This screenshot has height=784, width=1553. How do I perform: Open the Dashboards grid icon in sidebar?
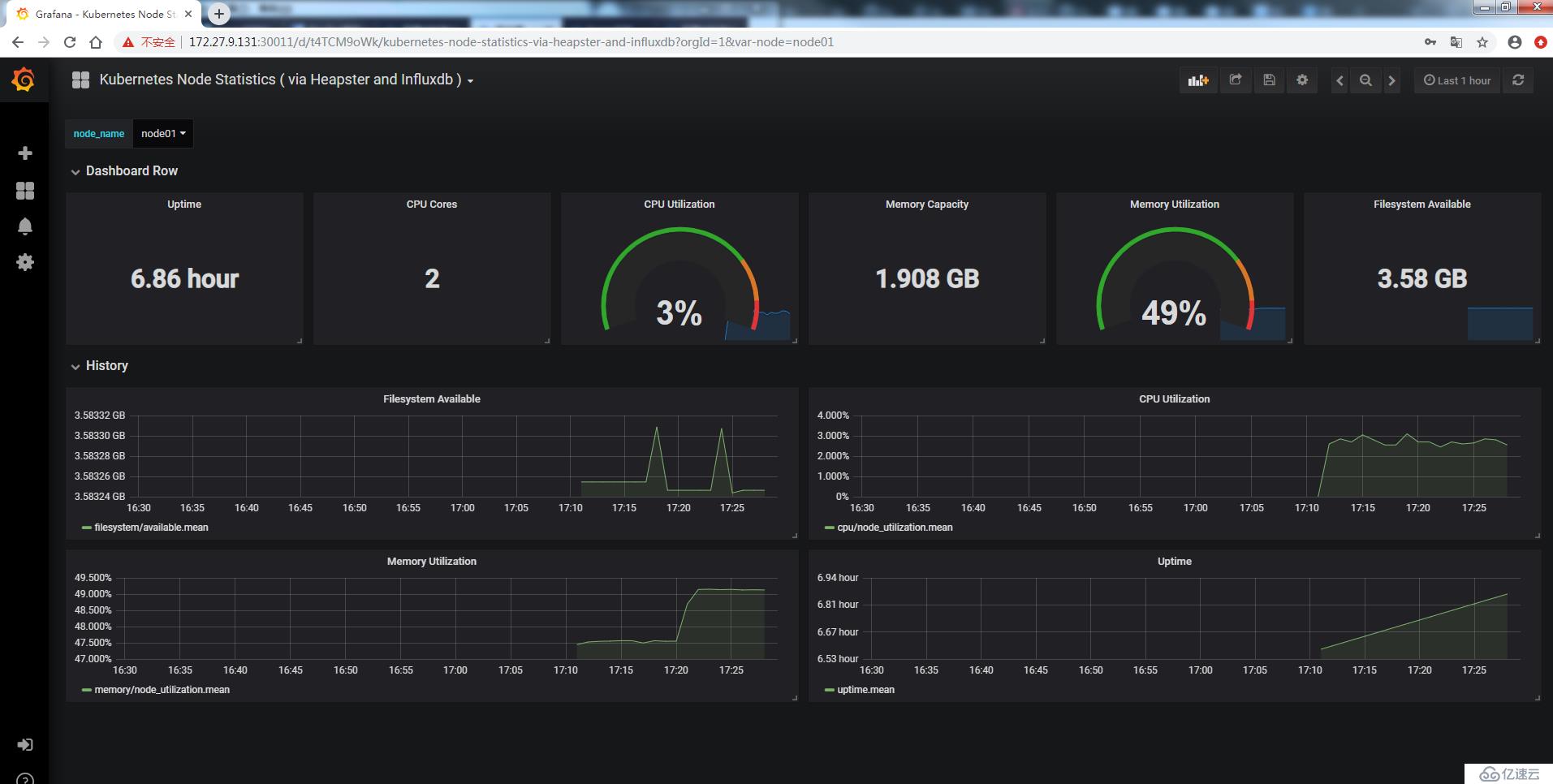click(25, 190)
